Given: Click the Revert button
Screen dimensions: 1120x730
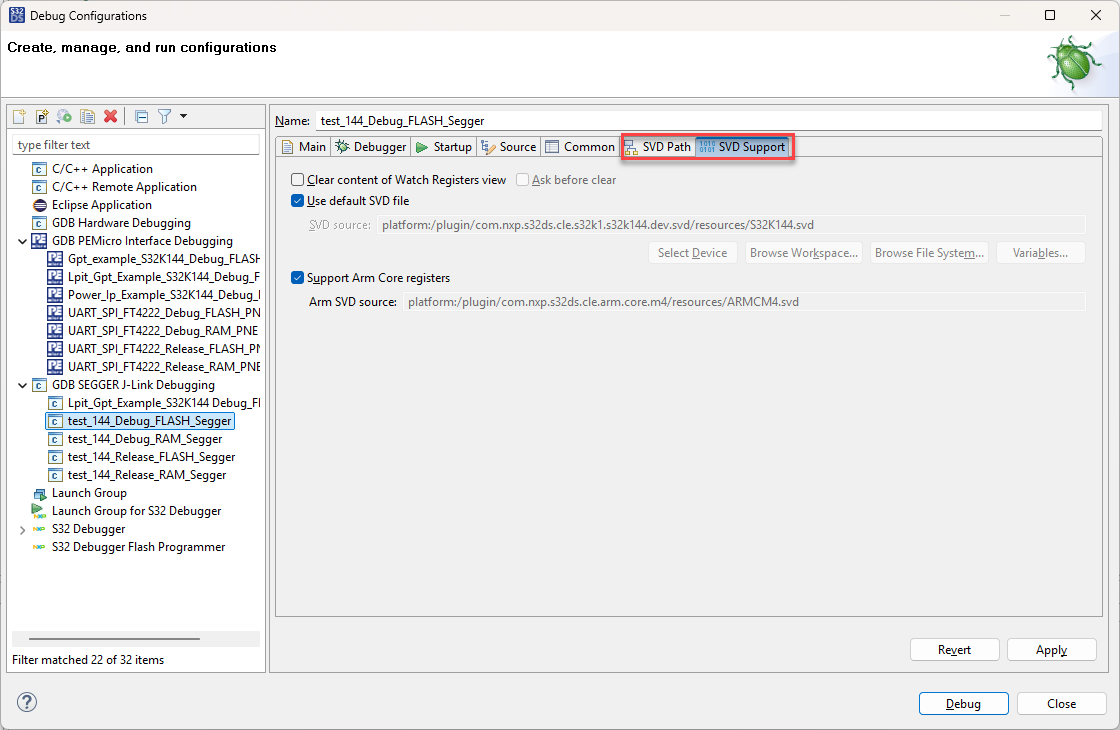Looking at the screenshot, I should tap(954, 650).
